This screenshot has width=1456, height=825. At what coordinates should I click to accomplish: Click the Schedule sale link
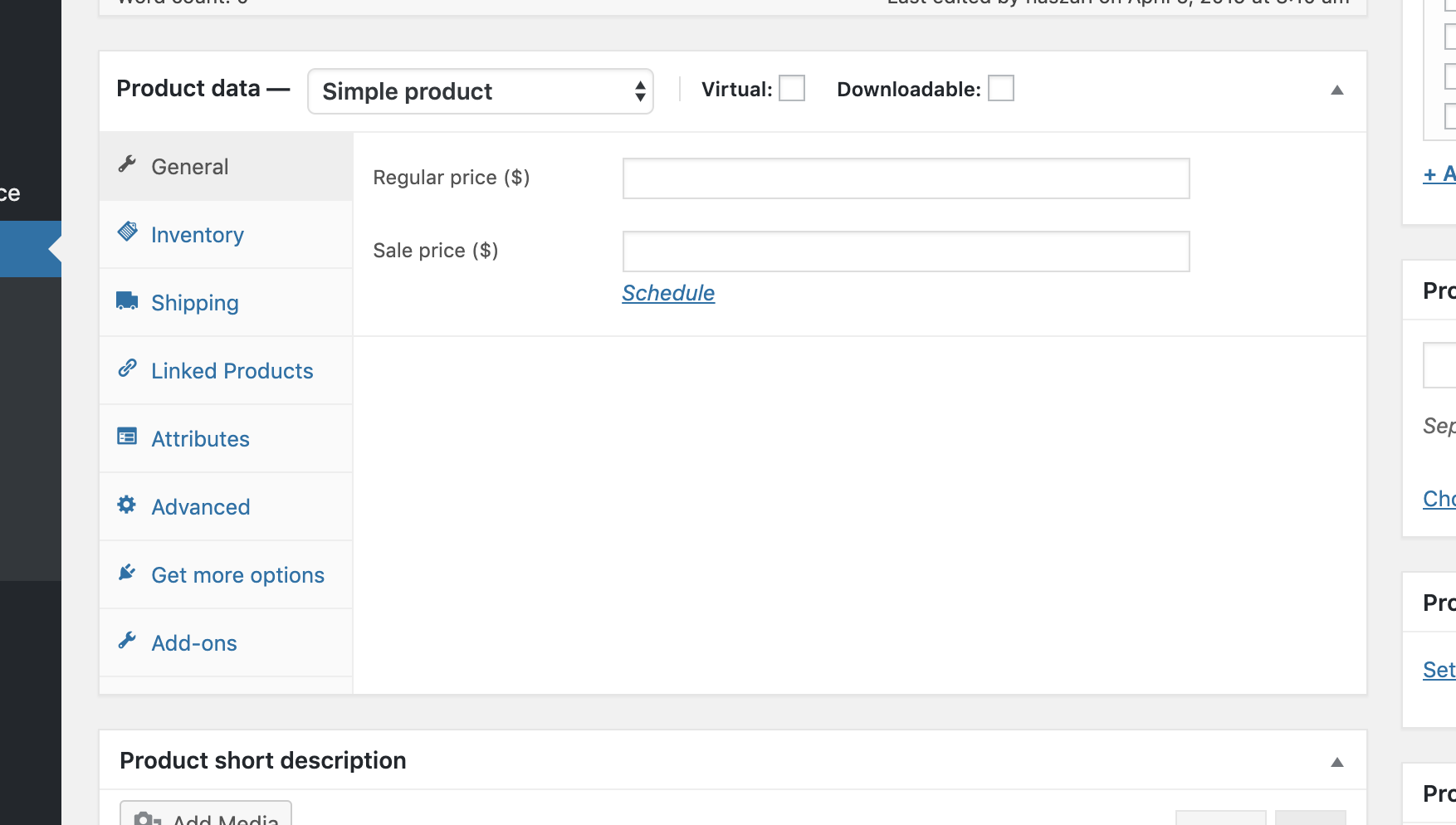[x=668, y=293]
